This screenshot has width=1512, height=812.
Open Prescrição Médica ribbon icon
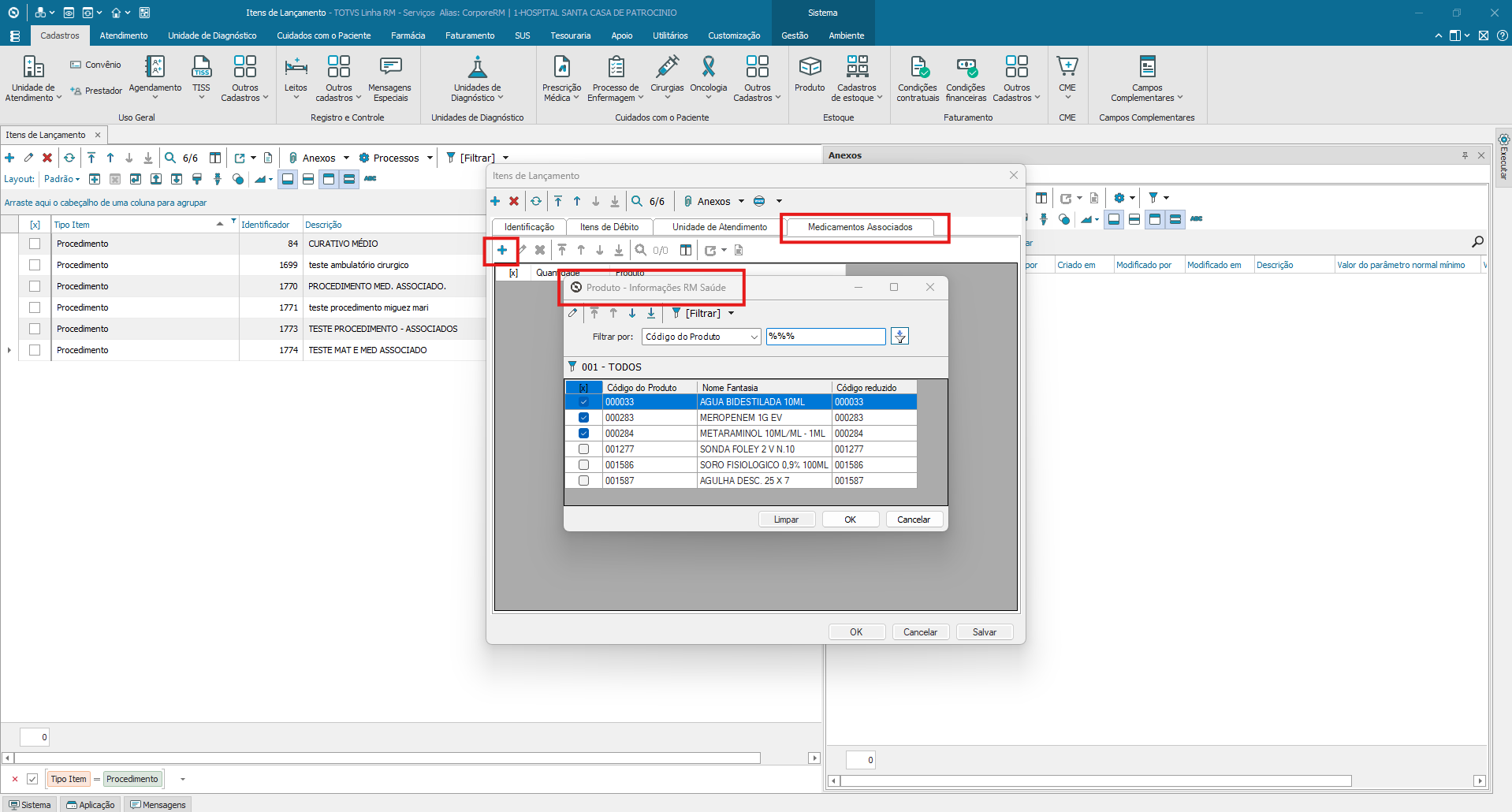coord(561,79)
